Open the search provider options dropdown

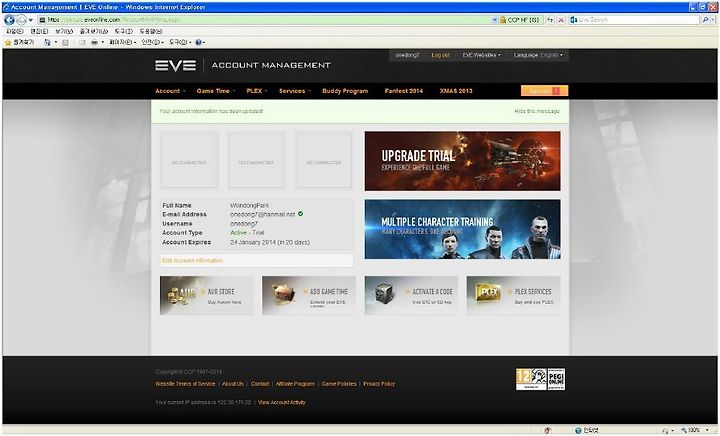pyautogui.click(x=713, y=20)
